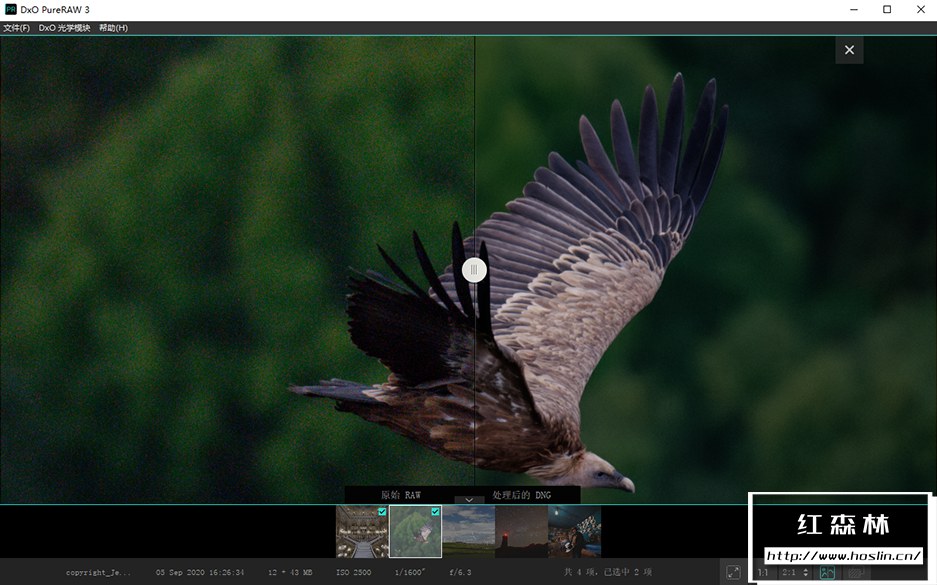Screen dimensions: 937x585
Task: Click the fullscreen expand icon
Action: [x=733, y=573]
